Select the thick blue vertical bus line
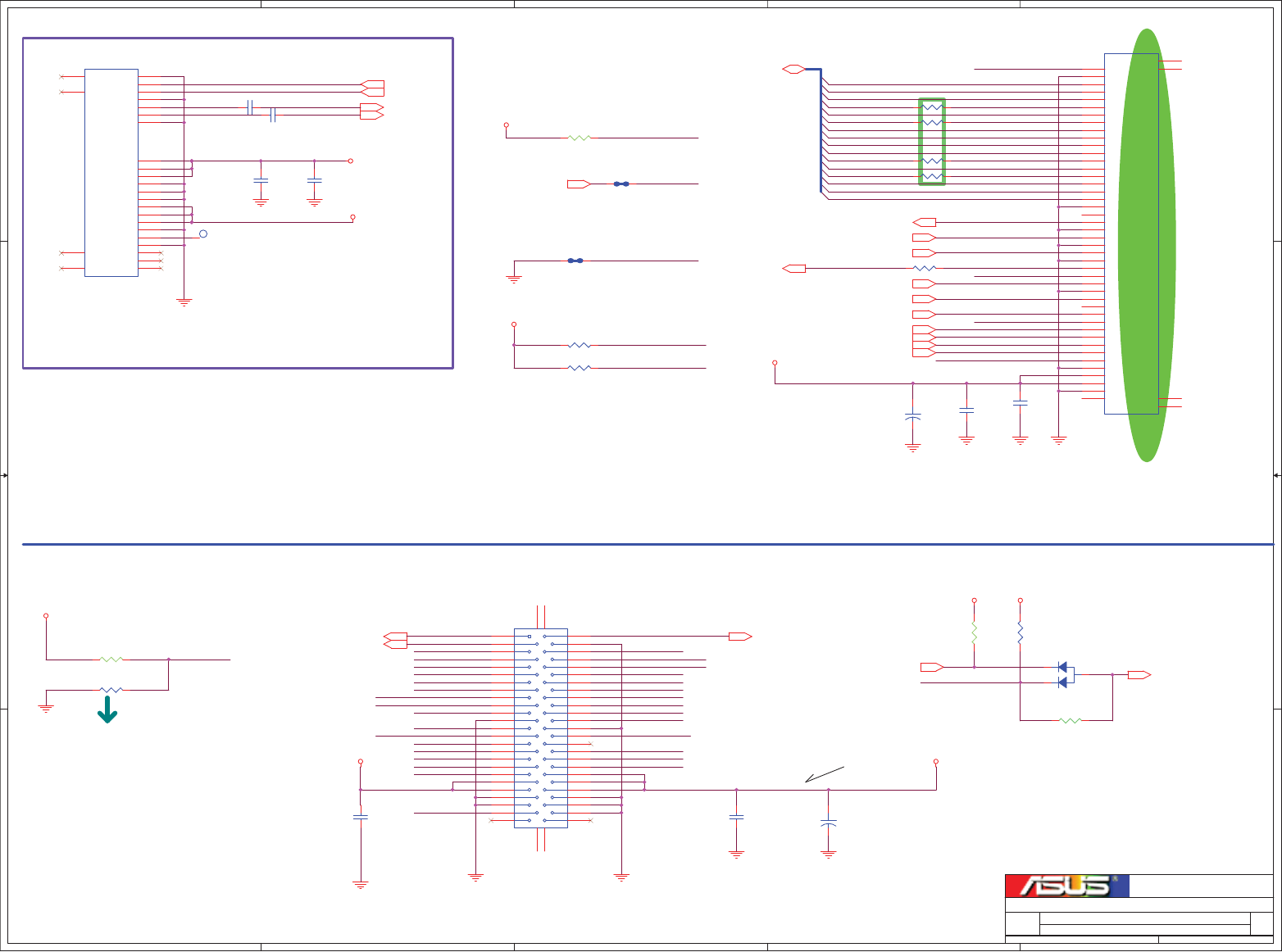Image resolution: width=1282 pixels, height=952 pixels. [x=821, y=131]
